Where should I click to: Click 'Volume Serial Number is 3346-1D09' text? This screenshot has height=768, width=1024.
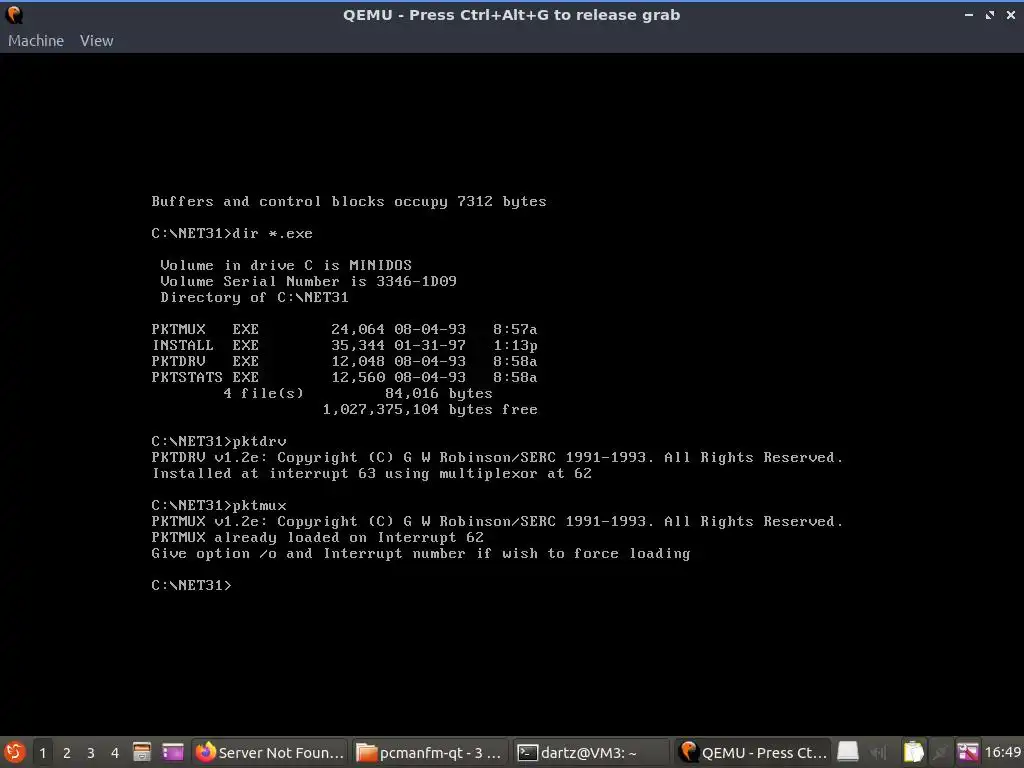(x=308, y=281)
